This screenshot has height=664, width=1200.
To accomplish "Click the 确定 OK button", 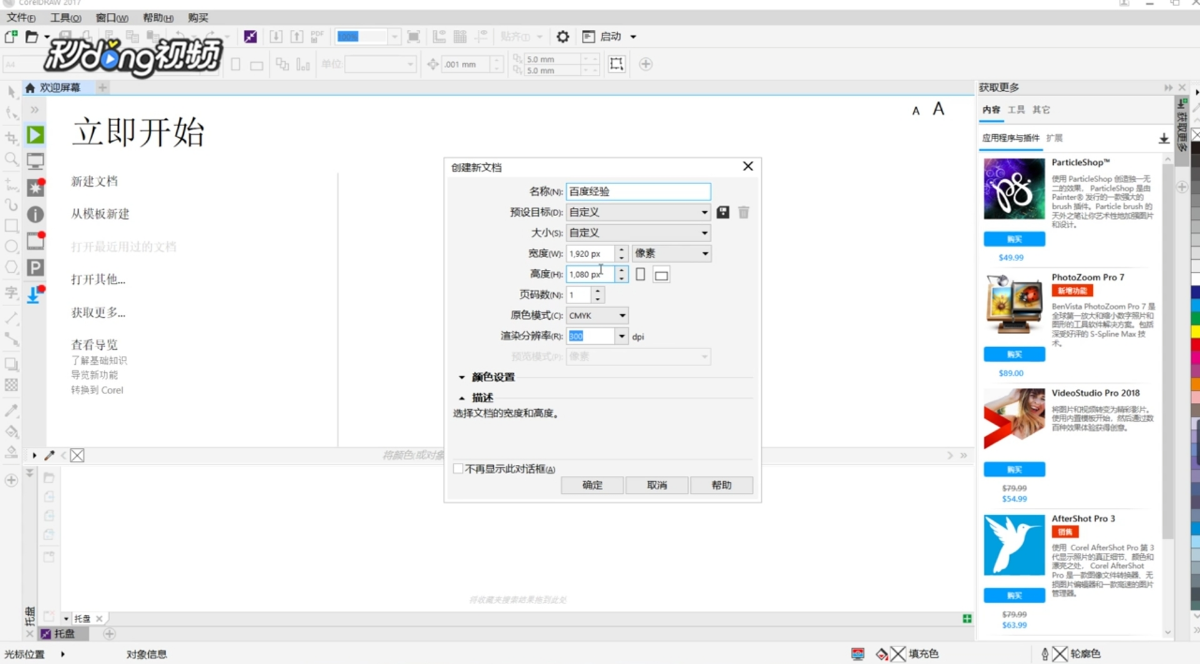I will 593,485.
